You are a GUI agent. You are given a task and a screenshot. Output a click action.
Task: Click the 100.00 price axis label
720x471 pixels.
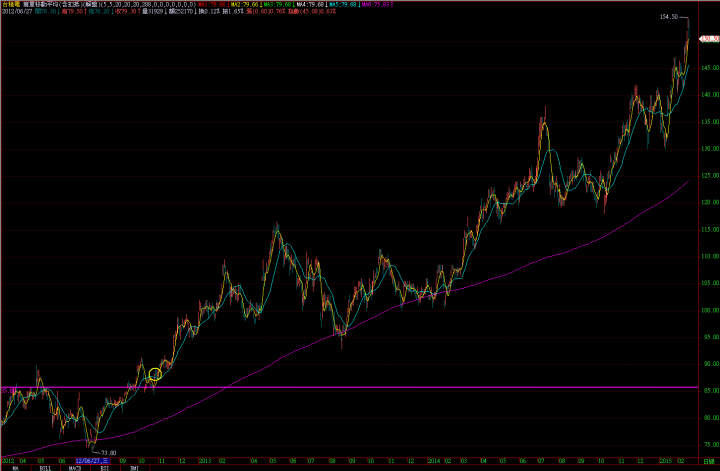(710, 310)
